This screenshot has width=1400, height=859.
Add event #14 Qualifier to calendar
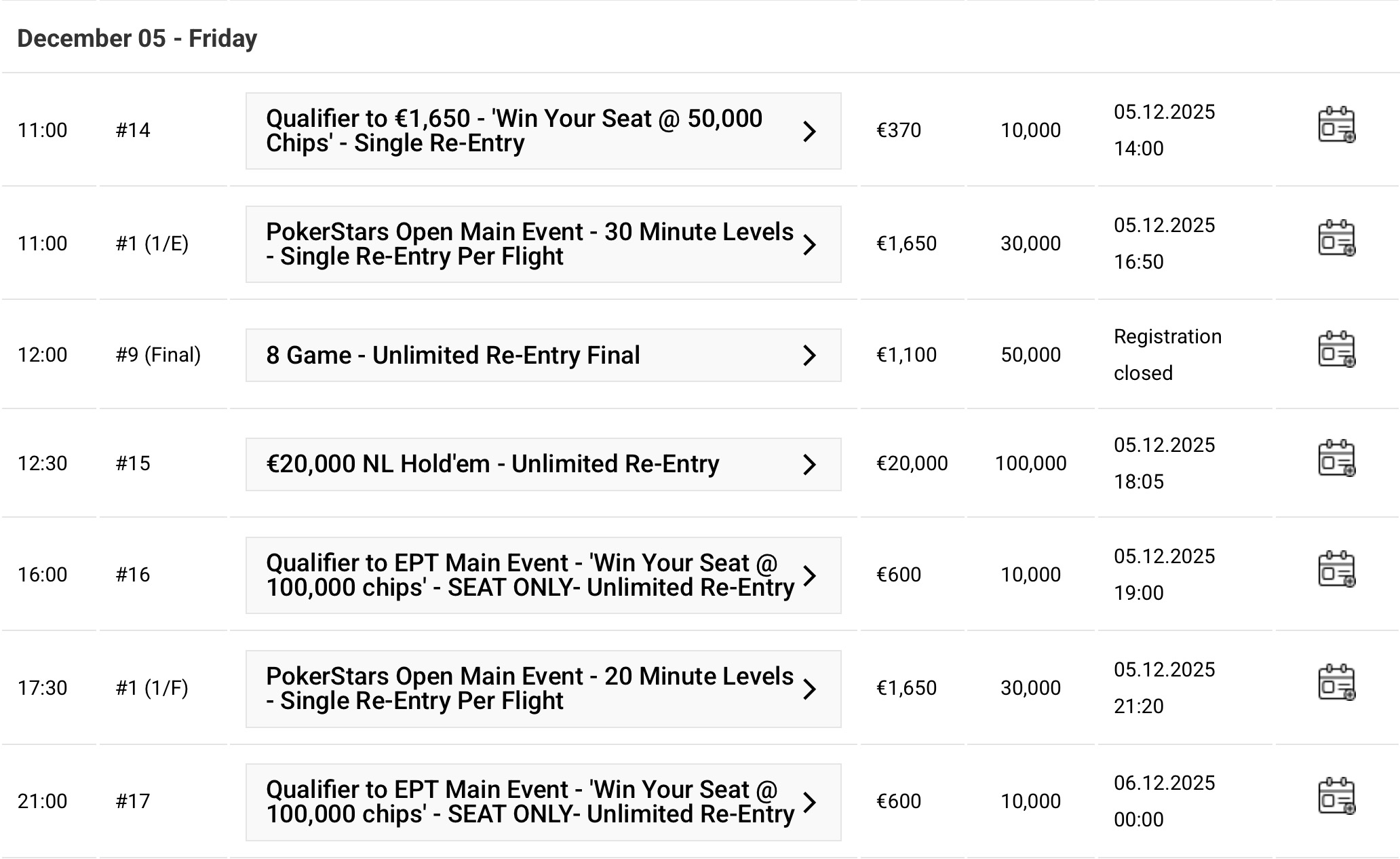[1336, 126]
